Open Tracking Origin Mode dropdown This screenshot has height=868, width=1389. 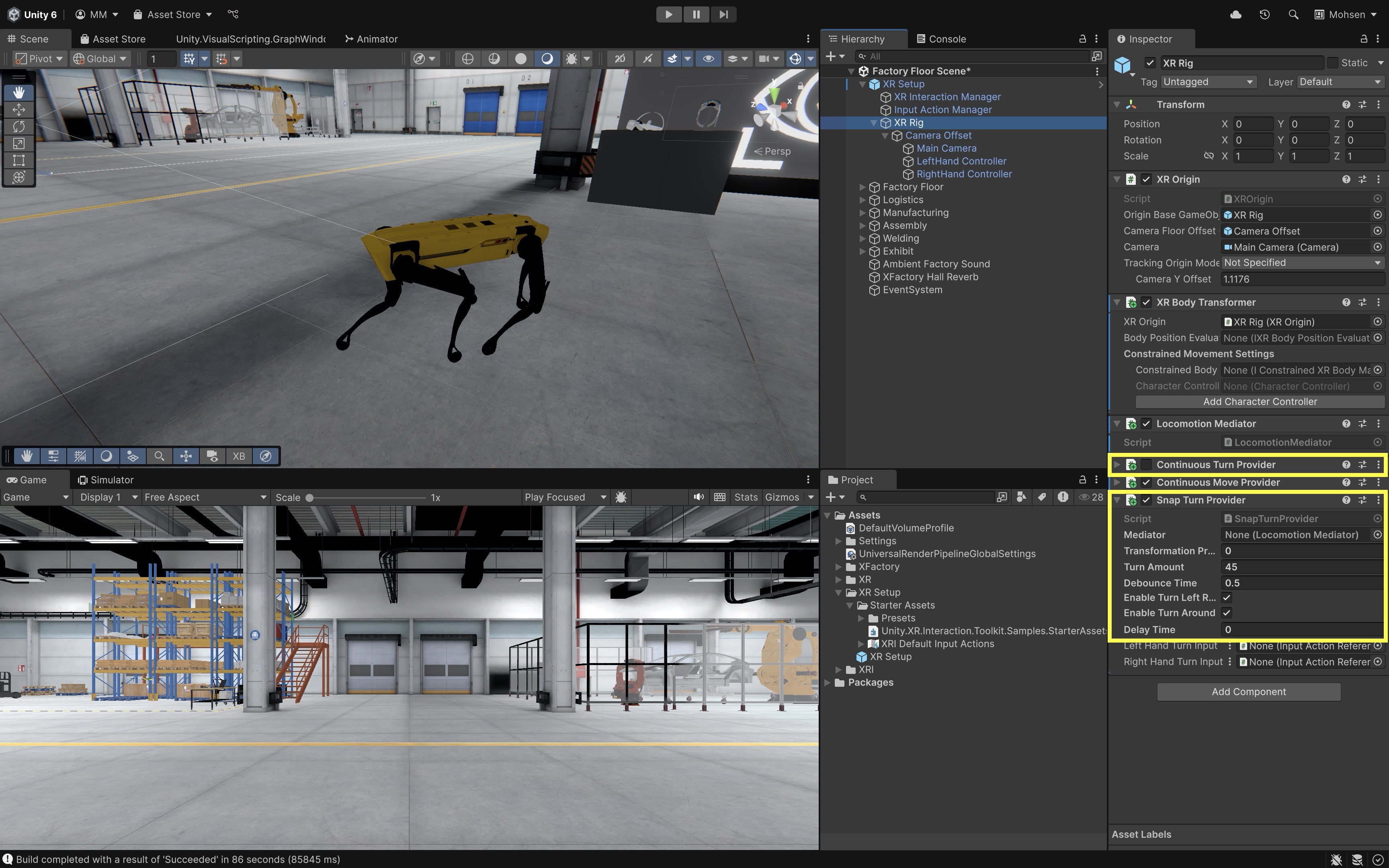pos(1302,263)
